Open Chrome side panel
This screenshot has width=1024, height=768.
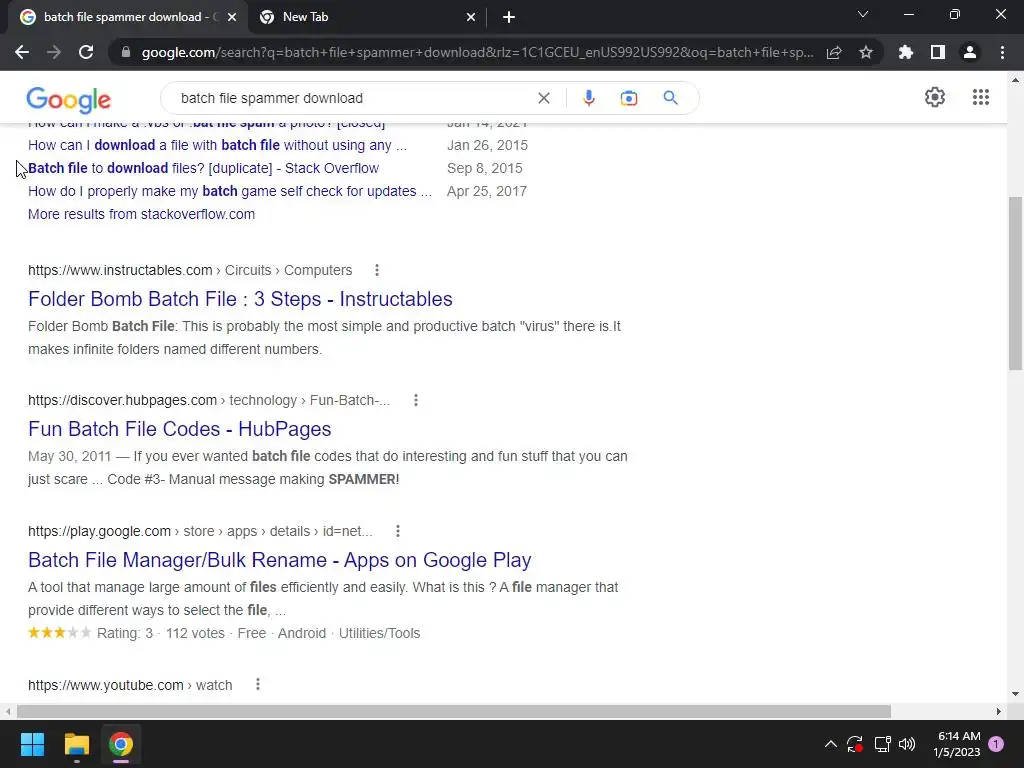(938, 52)
